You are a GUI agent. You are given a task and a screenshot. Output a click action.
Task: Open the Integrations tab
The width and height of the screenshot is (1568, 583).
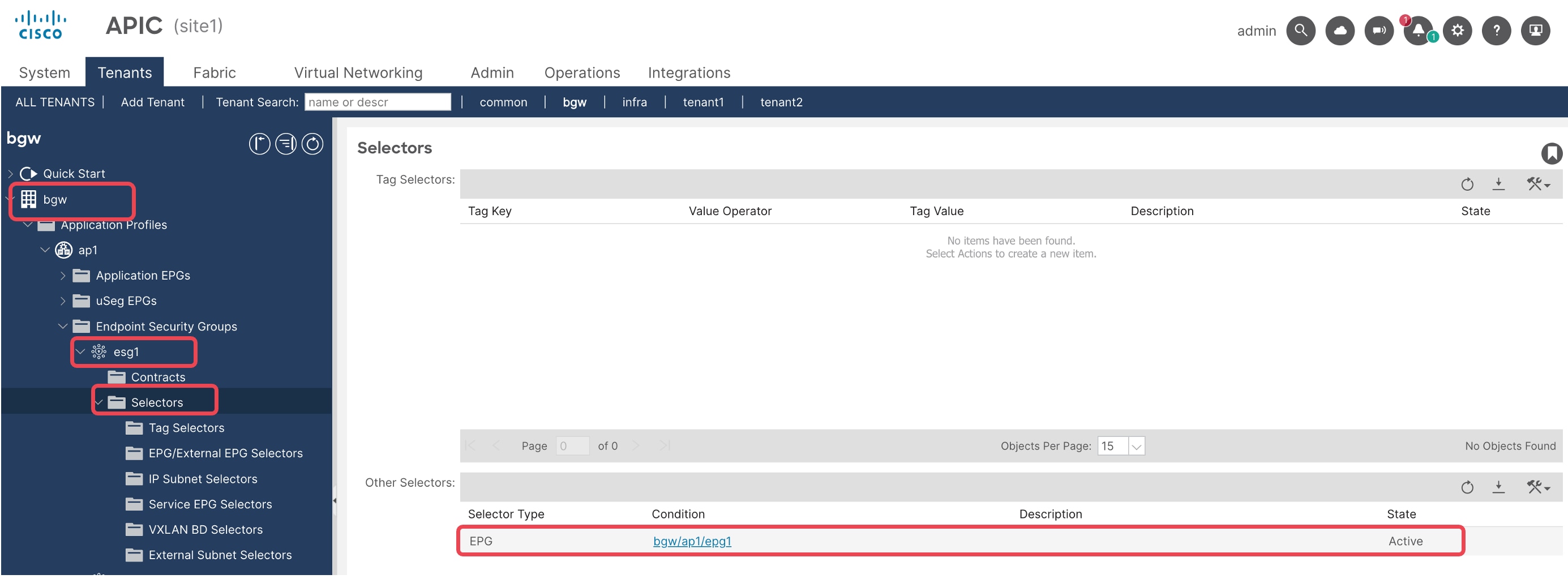[689, 73]
